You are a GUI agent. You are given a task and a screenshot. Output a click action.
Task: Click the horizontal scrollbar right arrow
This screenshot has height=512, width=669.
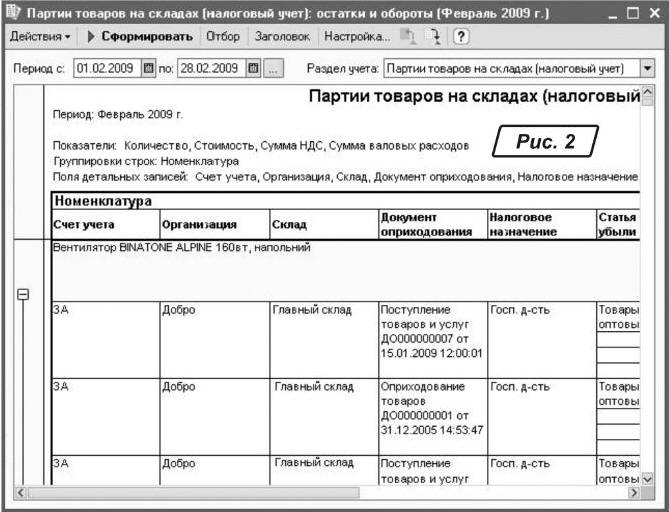632,493
